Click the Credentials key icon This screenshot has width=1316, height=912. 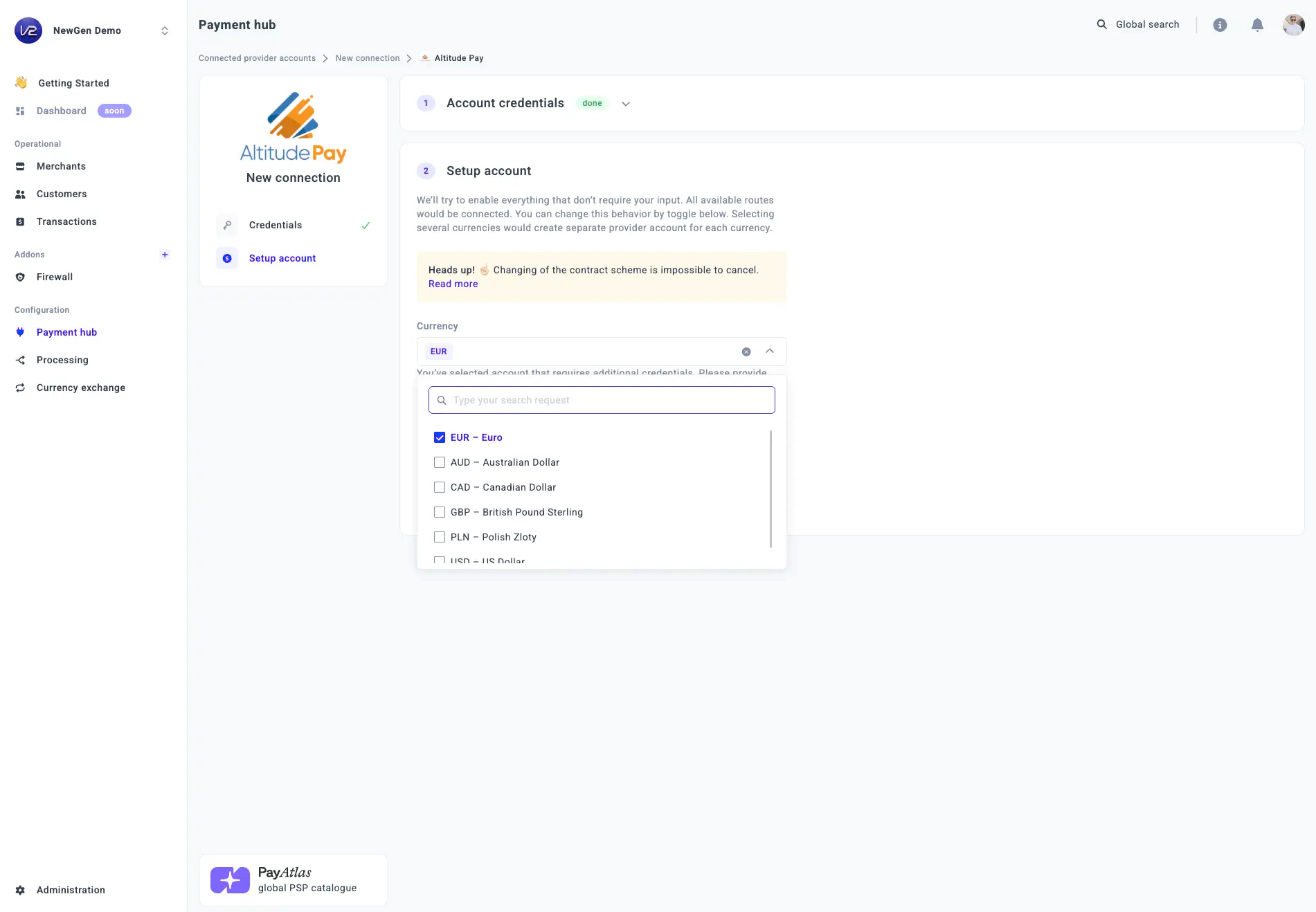point(227,225)
